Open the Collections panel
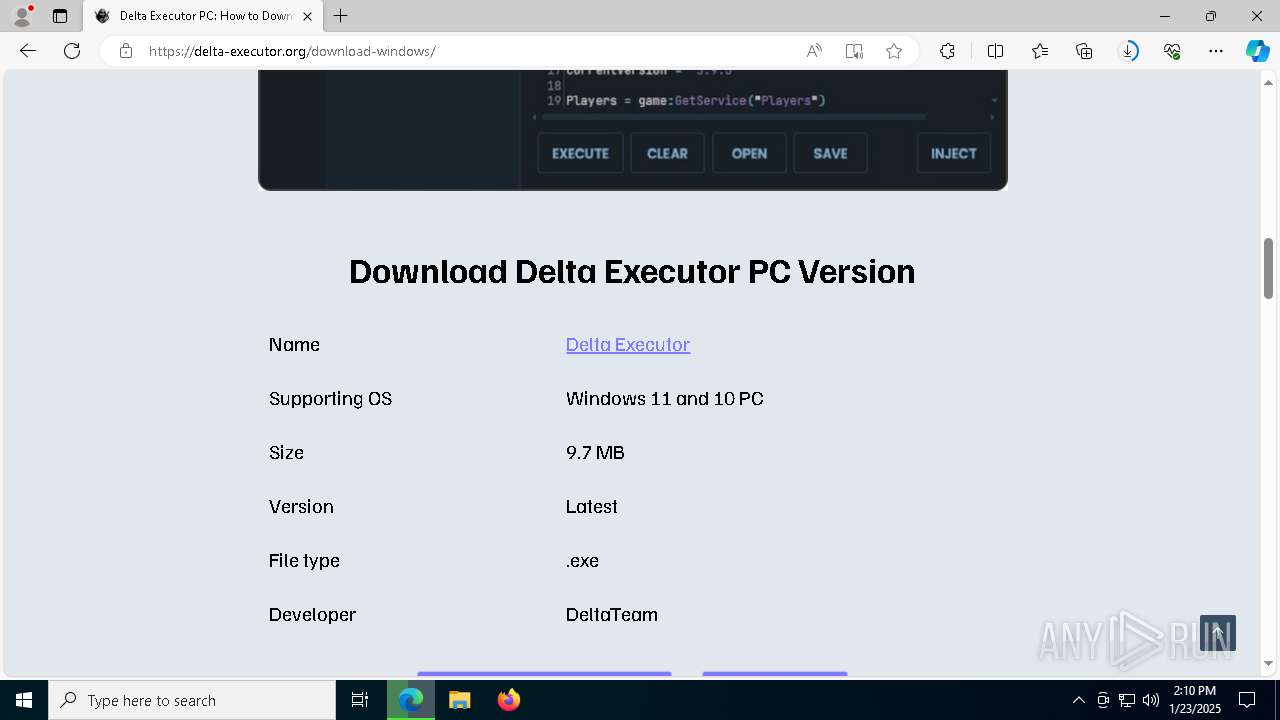Screen dimensions: 1280x720 (1084, 51)
